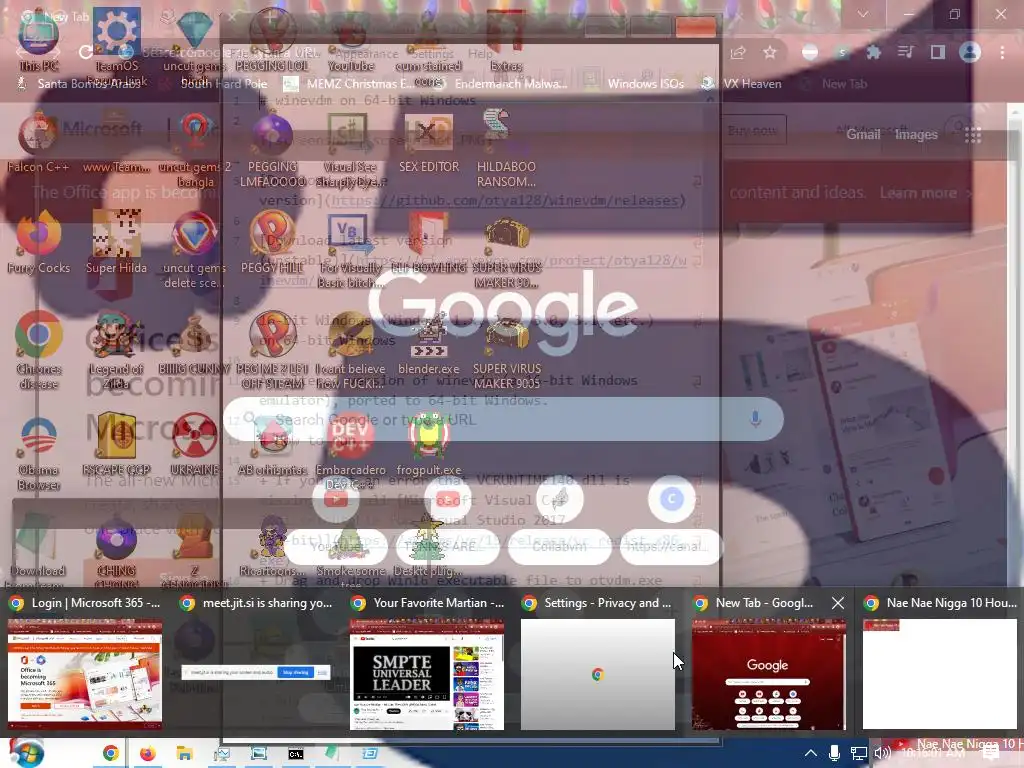Toggle the Chrome side panel icon

click(x=938, y=52)
